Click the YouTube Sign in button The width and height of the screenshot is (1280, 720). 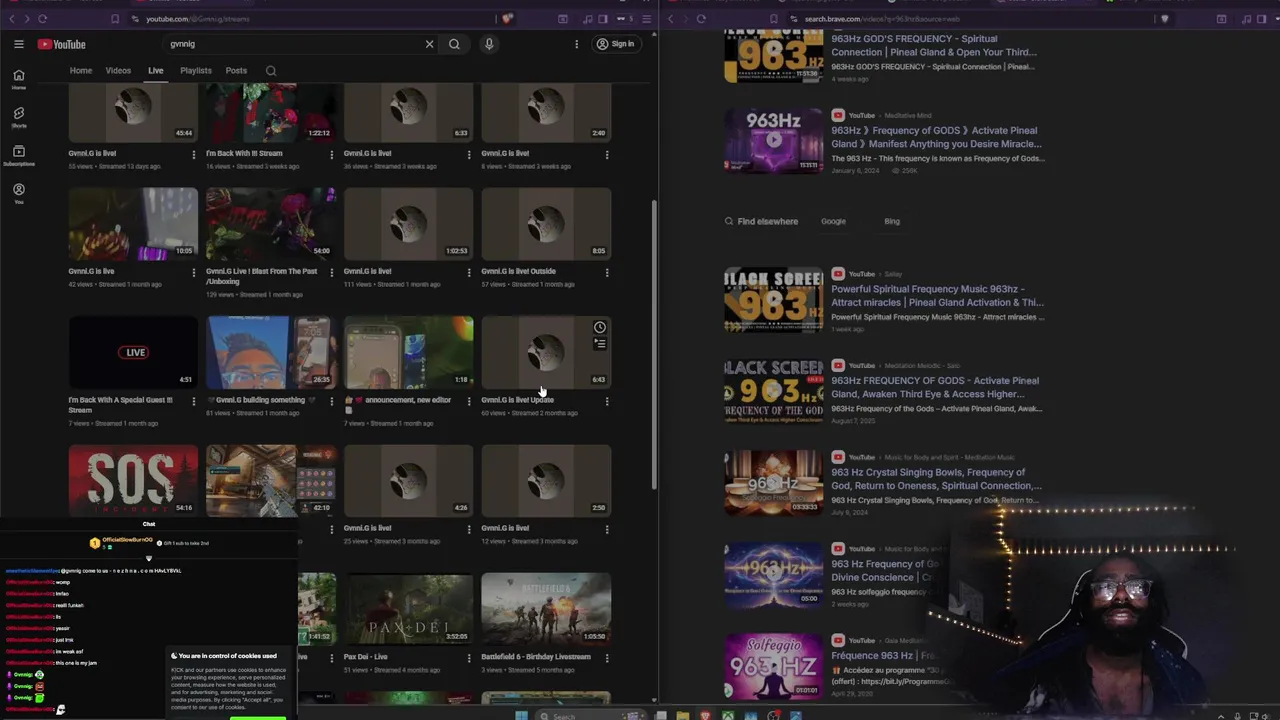coord(615,44)
